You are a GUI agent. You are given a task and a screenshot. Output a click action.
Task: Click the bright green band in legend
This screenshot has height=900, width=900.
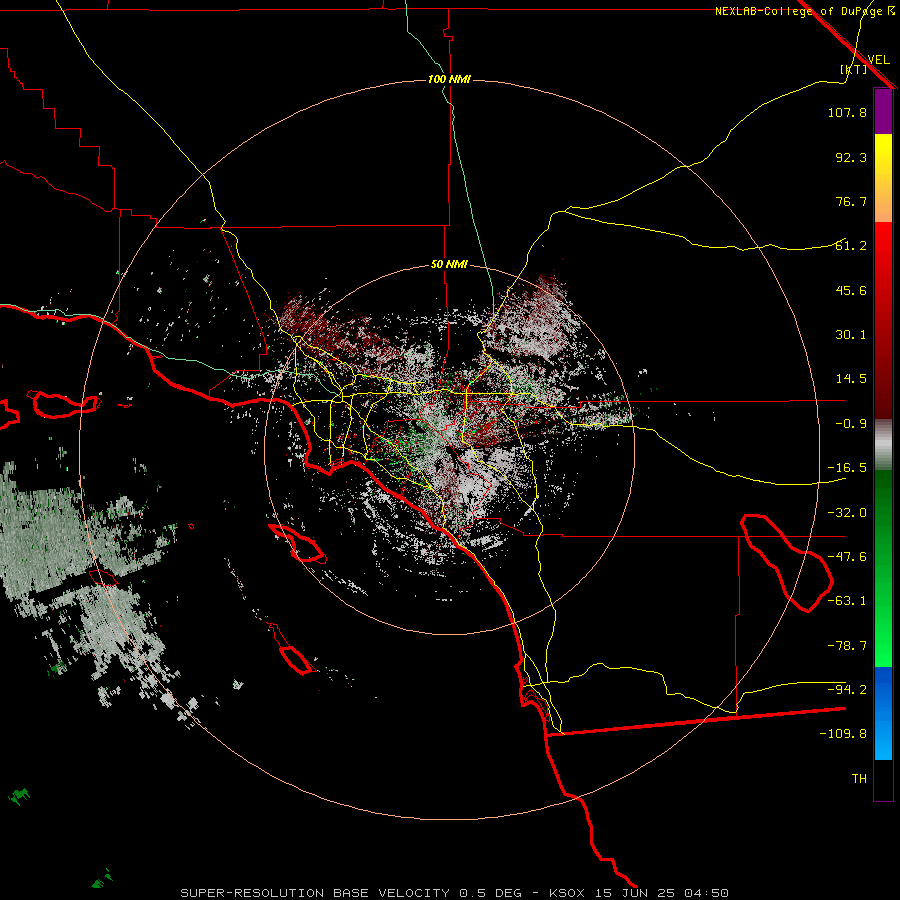click(883, 569)
